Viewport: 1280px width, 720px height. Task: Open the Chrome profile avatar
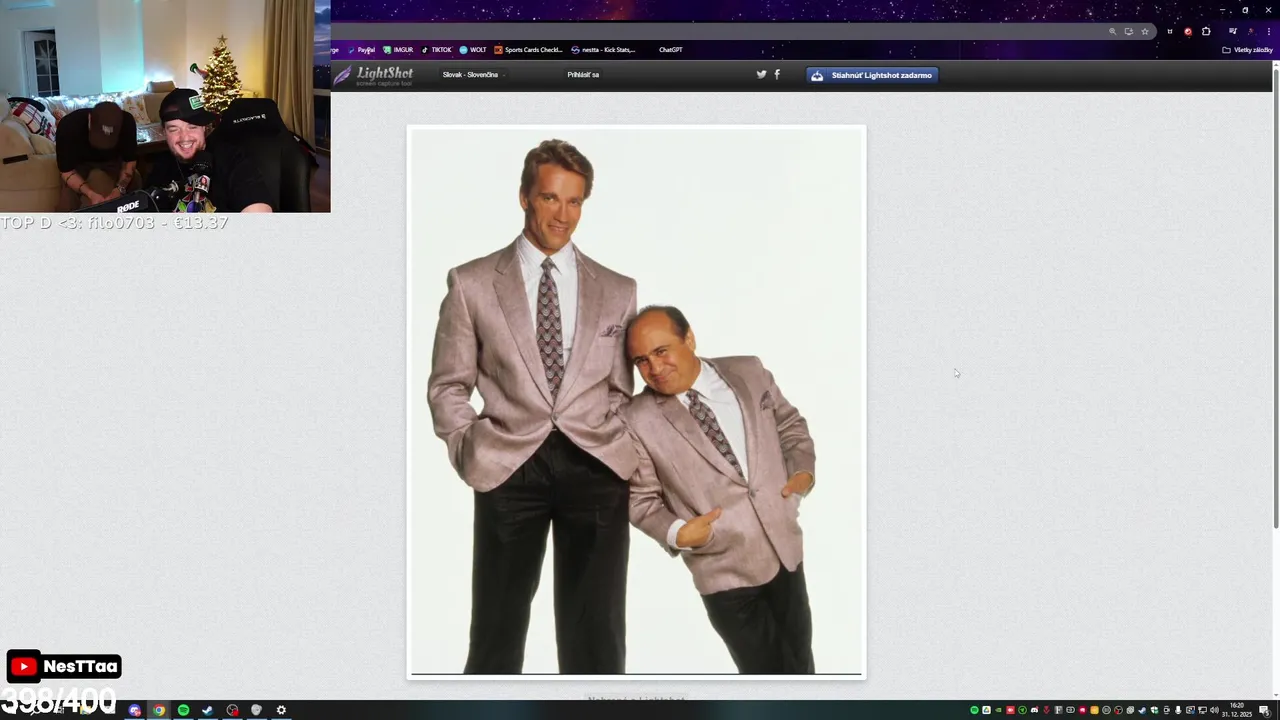point(1251,31)
